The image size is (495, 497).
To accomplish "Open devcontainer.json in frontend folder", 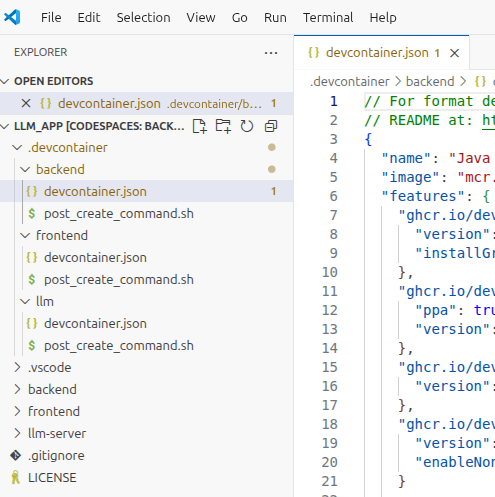I will (95, 257).
